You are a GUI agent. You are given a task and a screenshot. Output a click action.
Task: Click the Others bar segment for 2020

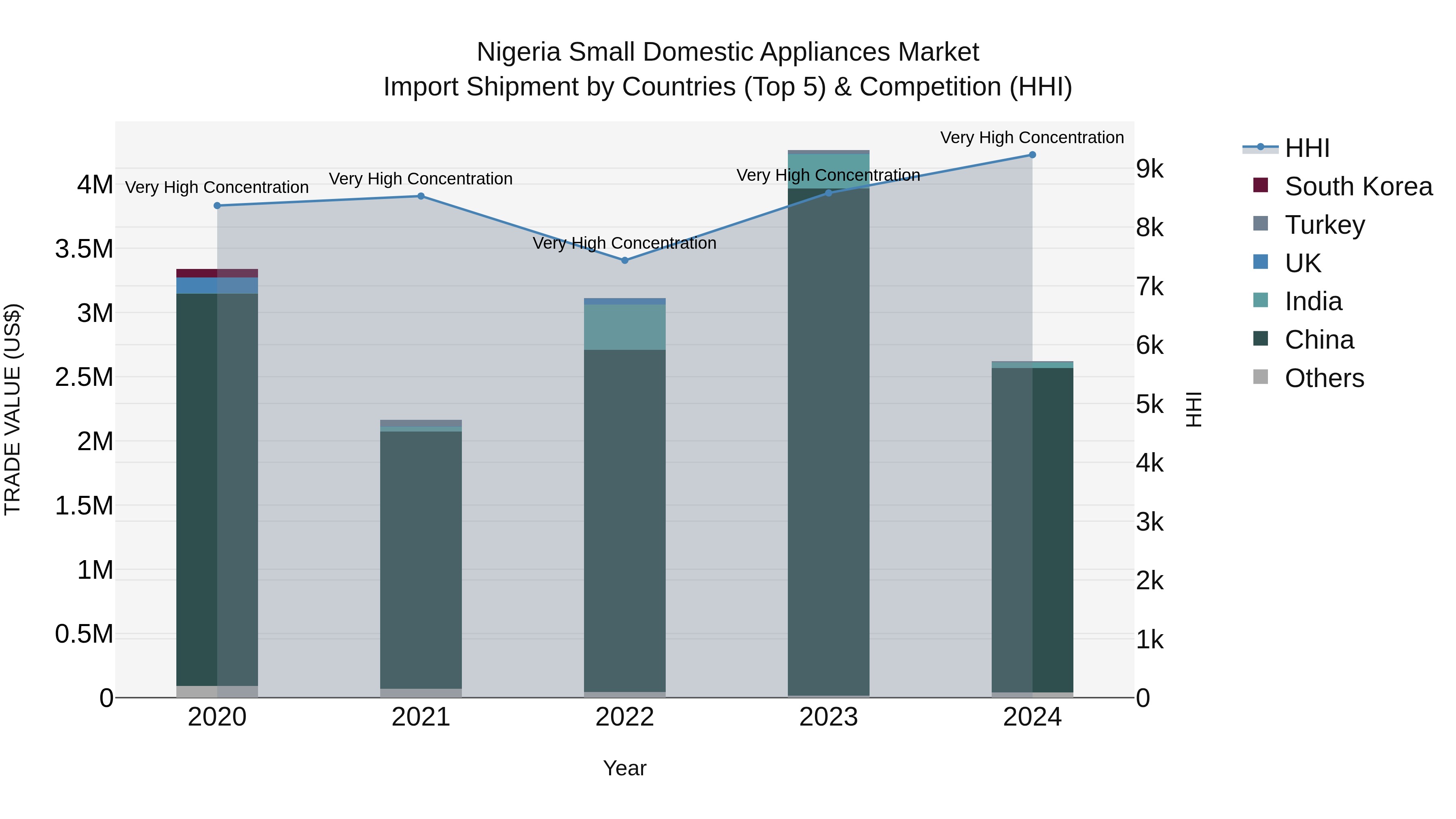tap(217, 692)
